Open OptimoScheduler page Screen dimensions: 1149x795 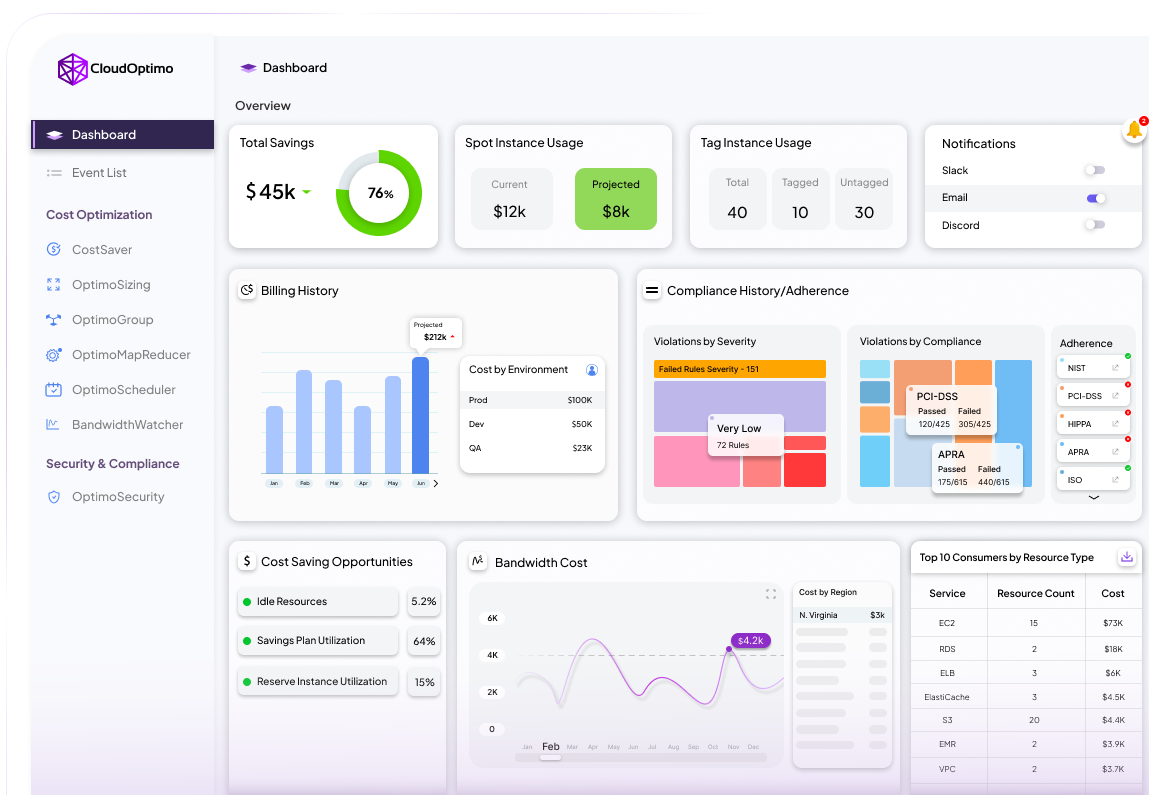(123, 390)
